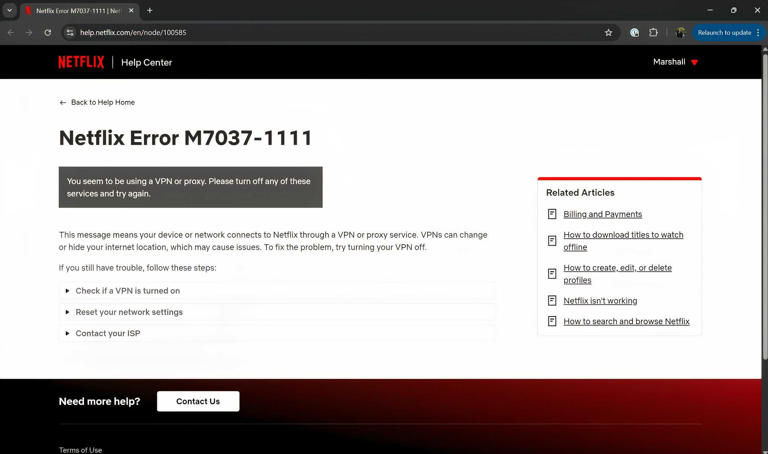Image resolution: width=768 pixels, height=454 pixels.
Task: Close the Netflix Error tab
Action: click(131, 10)
